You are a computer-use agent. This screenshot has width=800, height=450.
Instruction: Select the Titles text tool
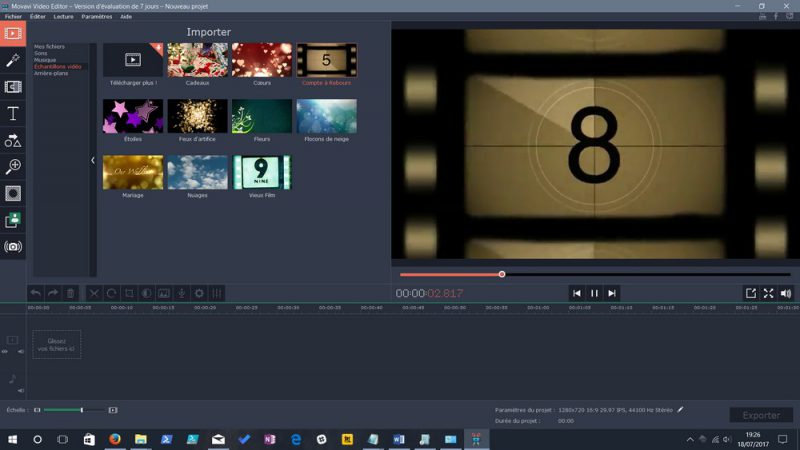(13, 114)
